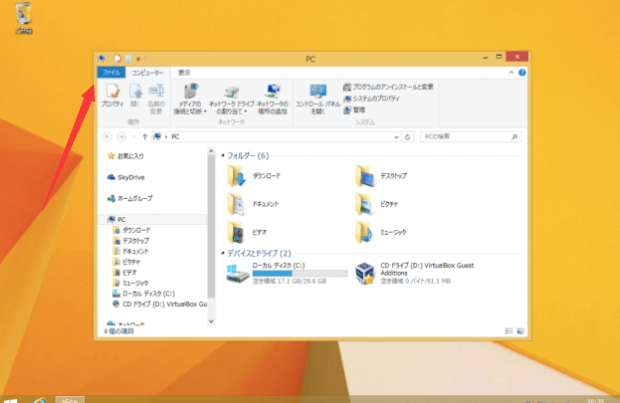The height and width of the screenshot is (403, 620).
Task: Open the Recycle Bin on the desktop
Action: click(x=24, y=17)
